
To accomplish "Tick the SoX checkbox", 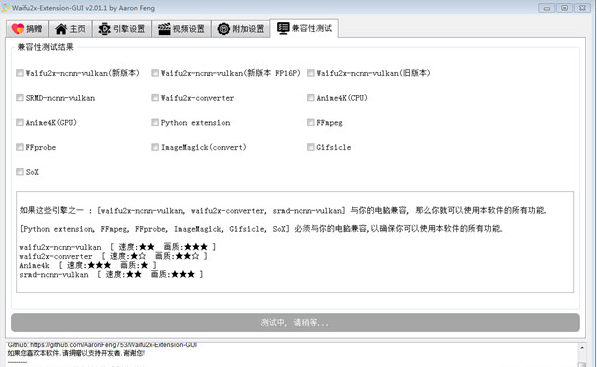I will pyautogui.click(x=20, y=172).
